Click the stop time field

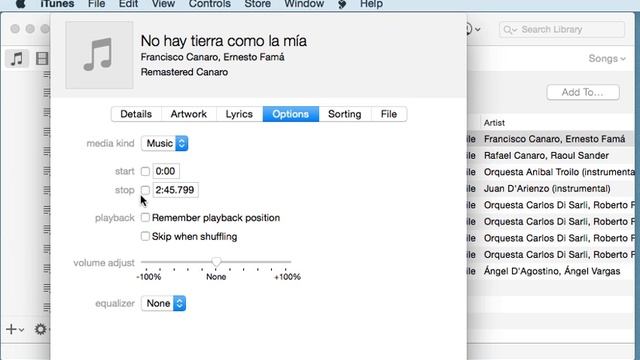(176, 190)
